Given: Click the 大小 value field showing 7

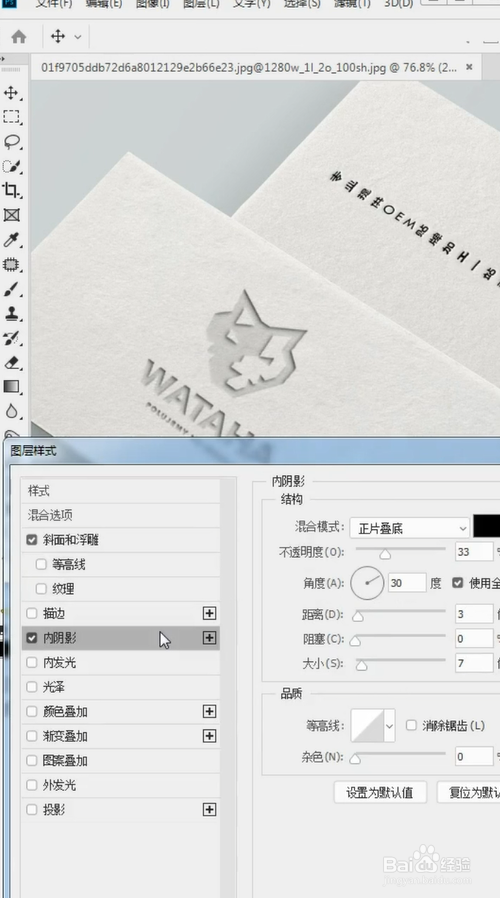Looking at the screenshot, I should (x=474, y=663).
